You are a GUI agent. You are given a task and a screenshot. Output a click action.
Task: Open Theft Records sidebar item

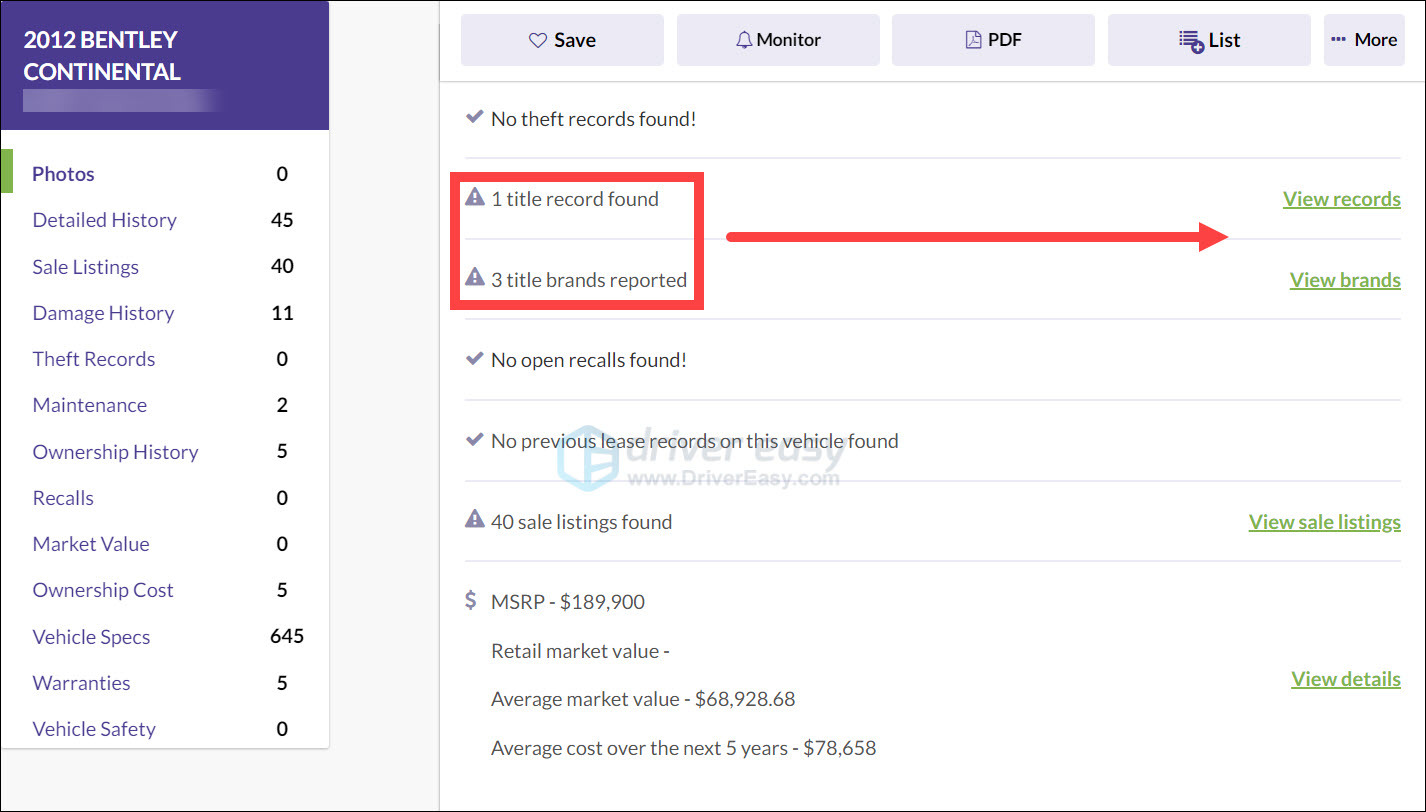tap(94, 359)
